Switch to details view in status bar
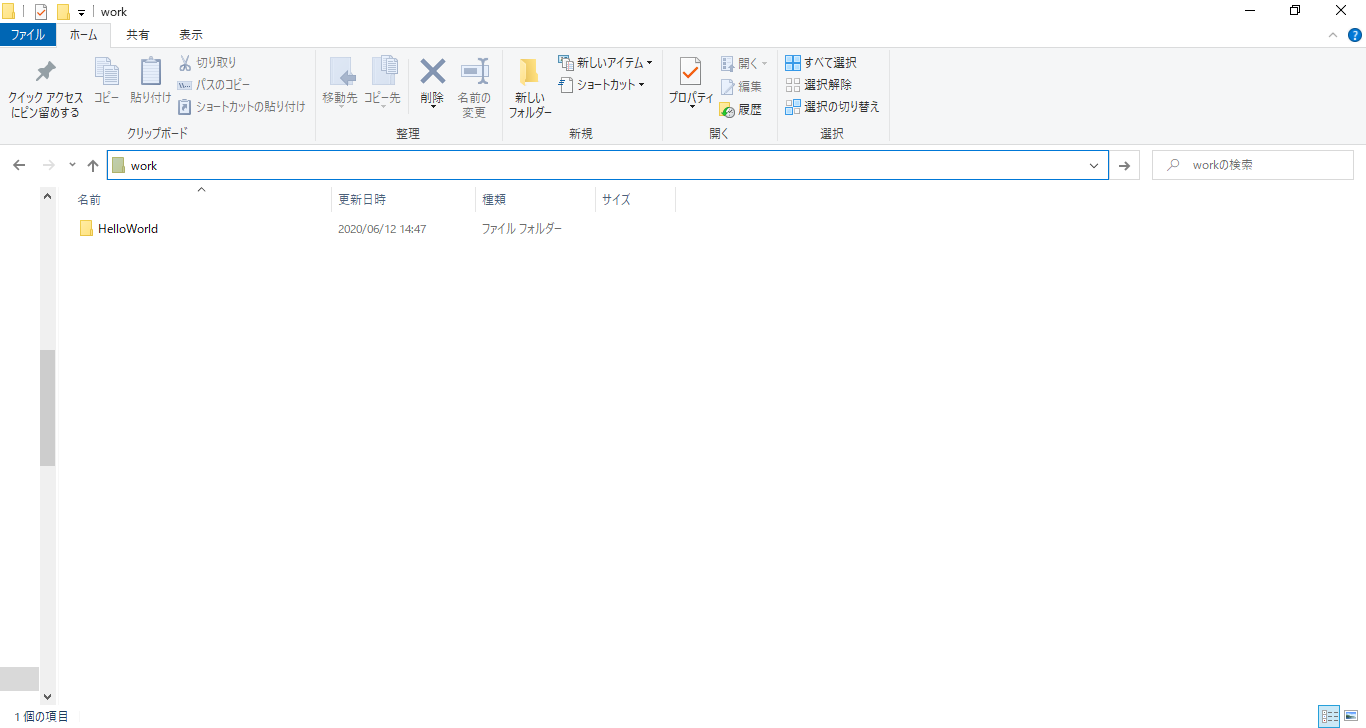The height and width of the screenshot is (728, 1366). click(x=1329, y=716)
